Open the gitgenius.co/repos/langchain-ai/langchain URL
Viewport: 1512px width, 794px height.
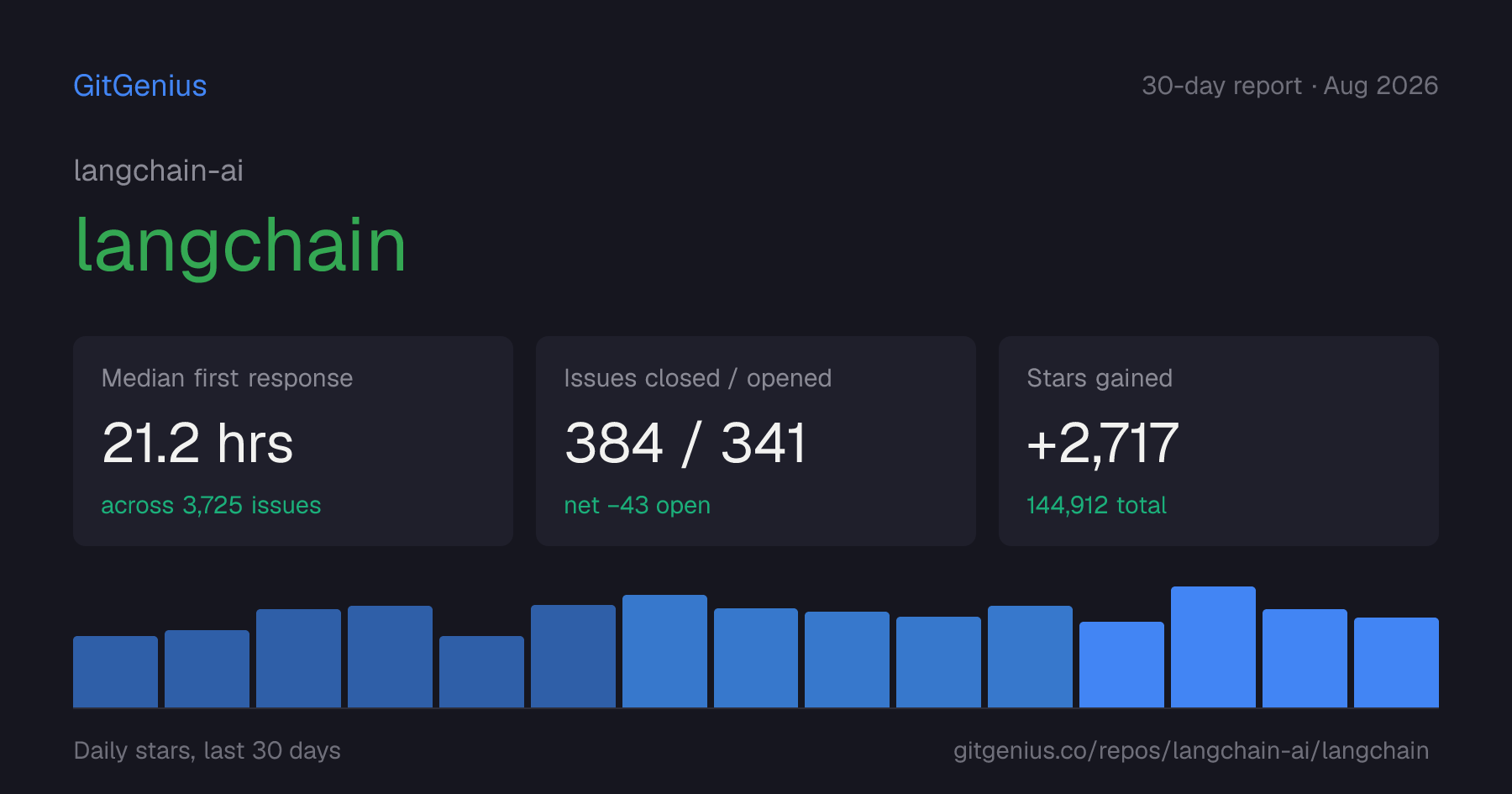[x=1191, y=750]
